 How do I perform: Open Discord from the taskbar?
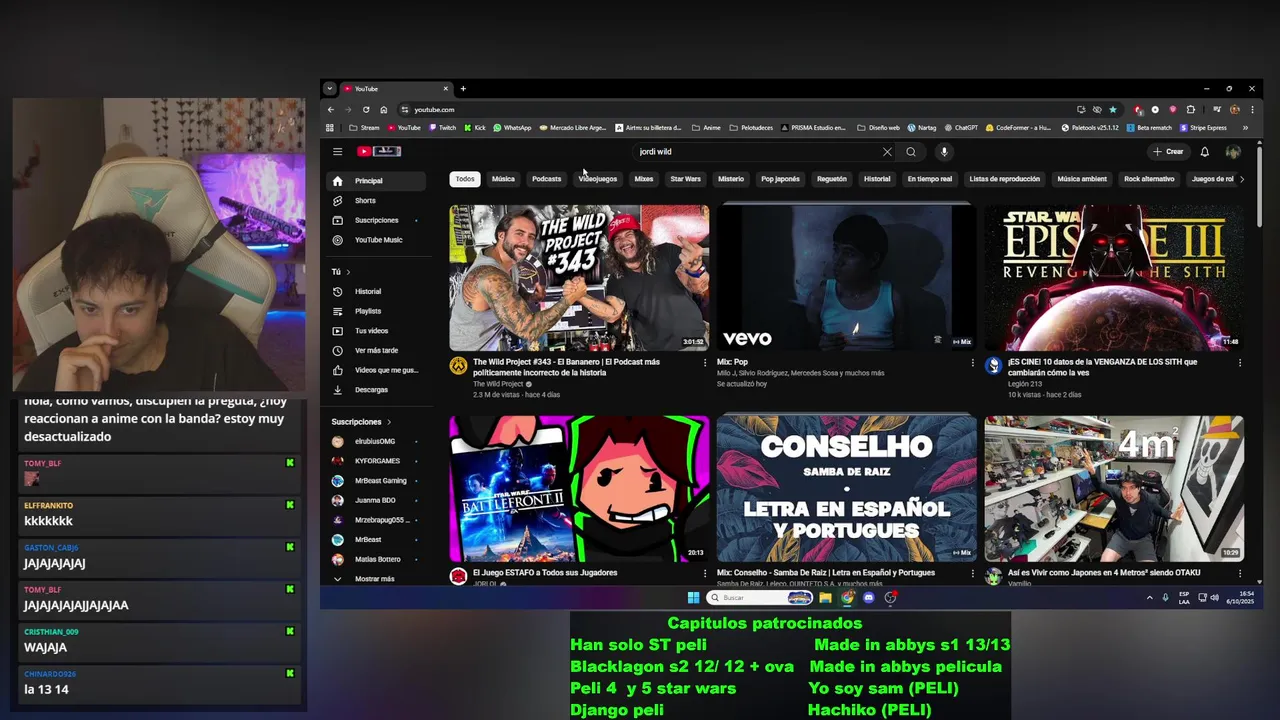point(868,598)
